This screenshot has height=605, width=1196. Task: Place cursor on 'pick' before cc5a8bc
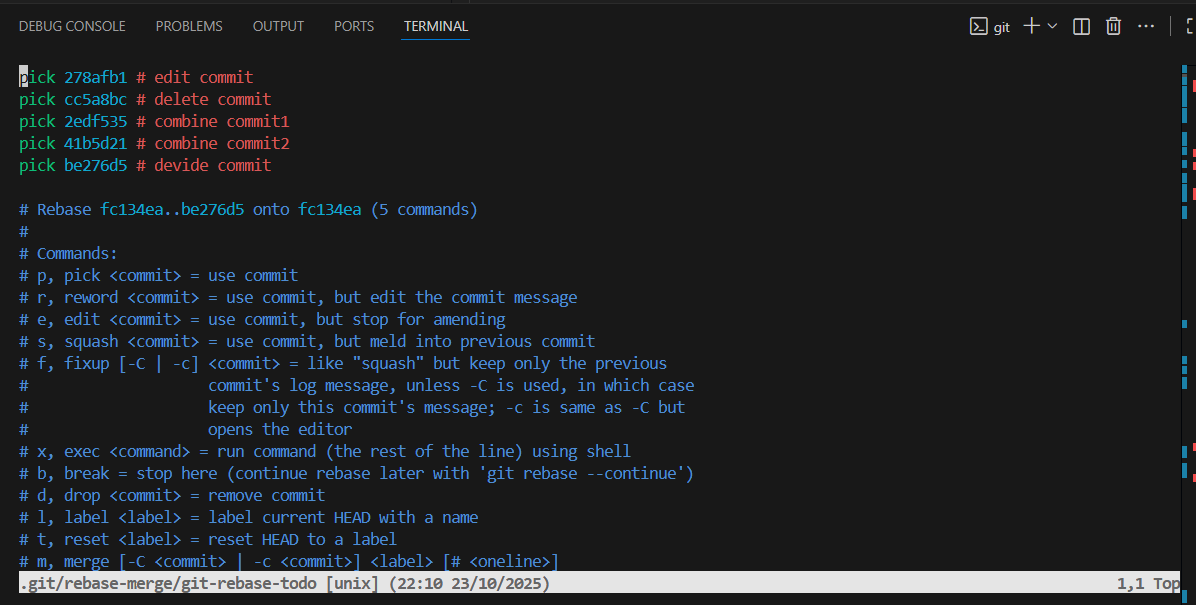37,99
